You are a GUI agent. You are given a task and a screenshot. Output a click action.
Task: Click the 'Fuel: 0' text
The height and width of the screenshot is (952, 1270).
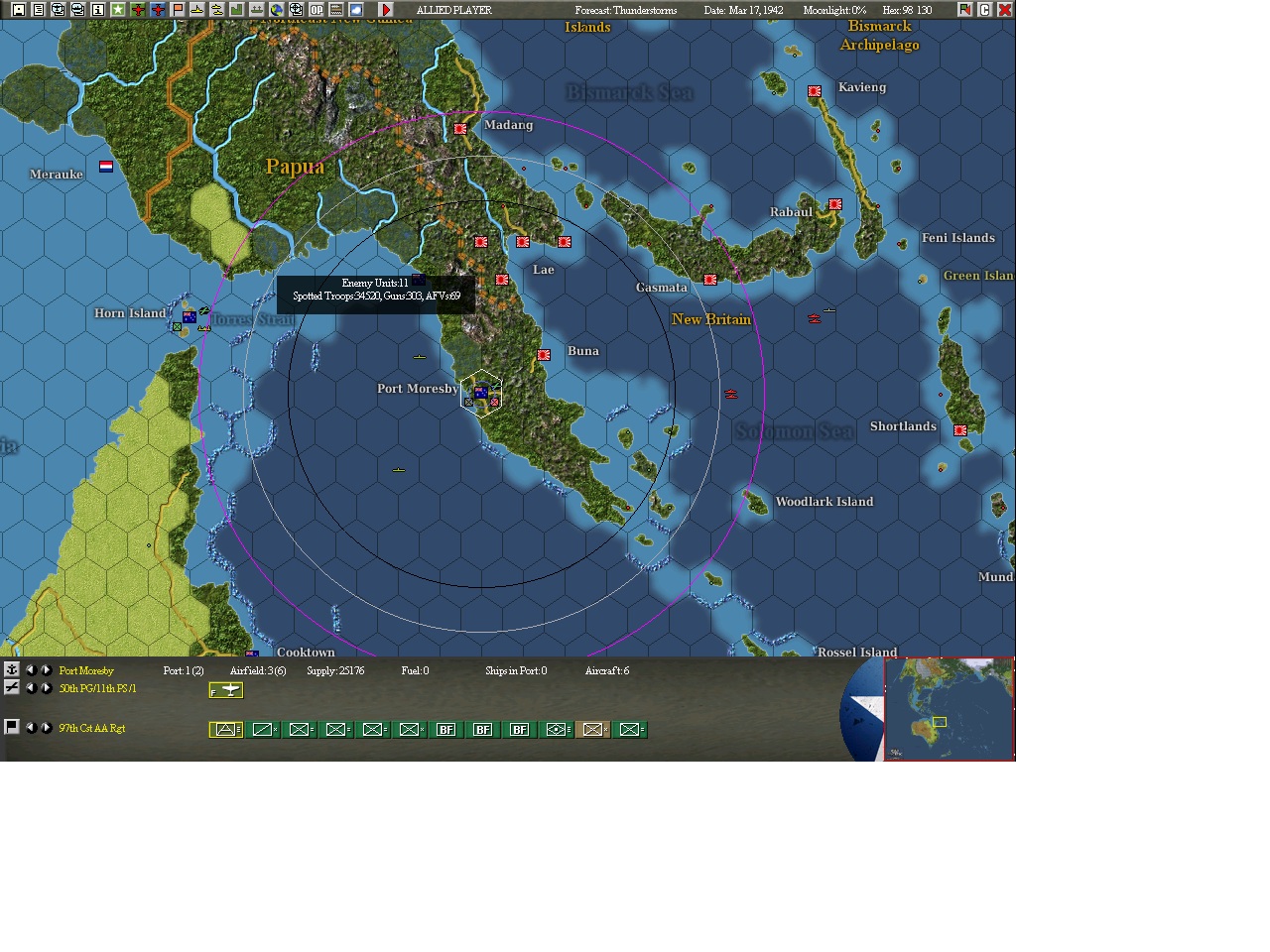tap(415, 671)
